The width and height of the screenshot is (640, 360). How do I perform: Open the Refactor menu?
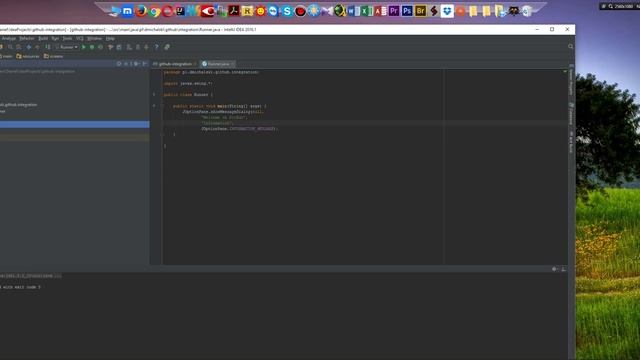27,38
